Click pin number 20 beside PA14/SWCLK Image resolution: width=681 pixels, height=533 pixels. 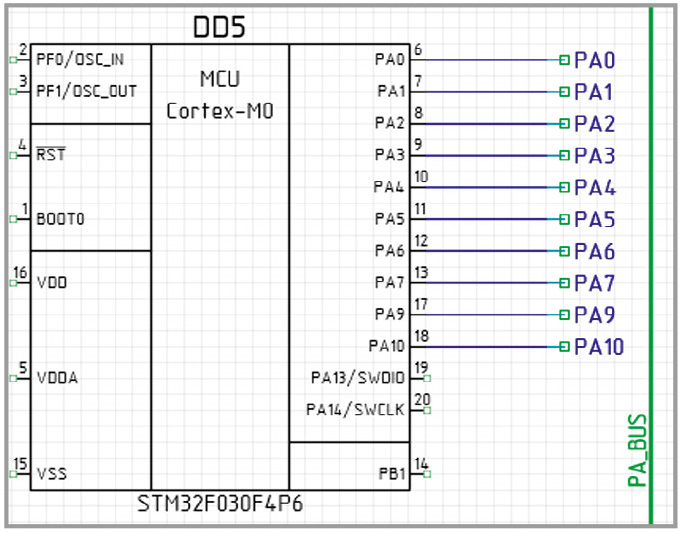pos(422,399)
